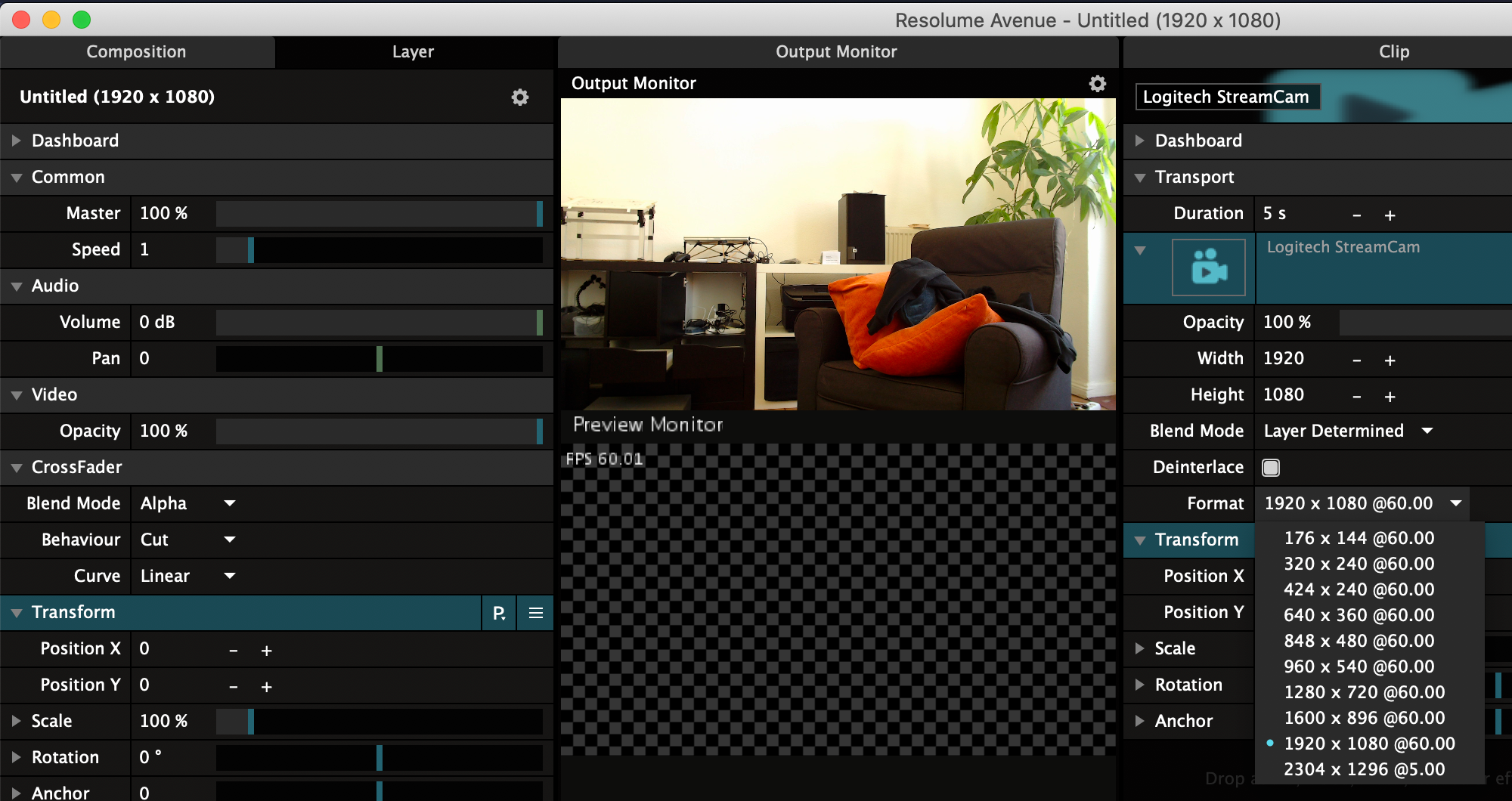Increase Duration with the plus icon

1390,215
